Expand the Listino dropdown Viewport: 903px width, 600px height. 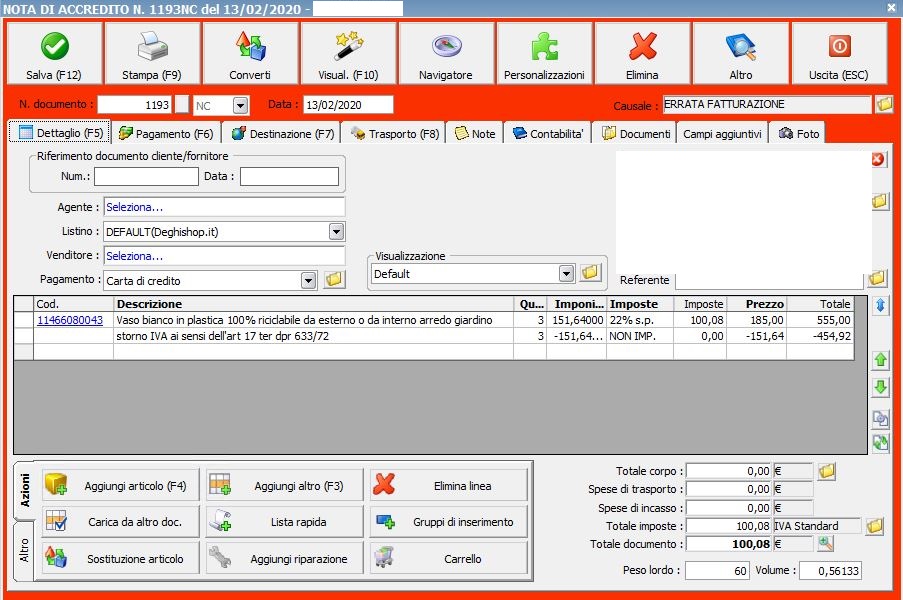tap(336, 231)
